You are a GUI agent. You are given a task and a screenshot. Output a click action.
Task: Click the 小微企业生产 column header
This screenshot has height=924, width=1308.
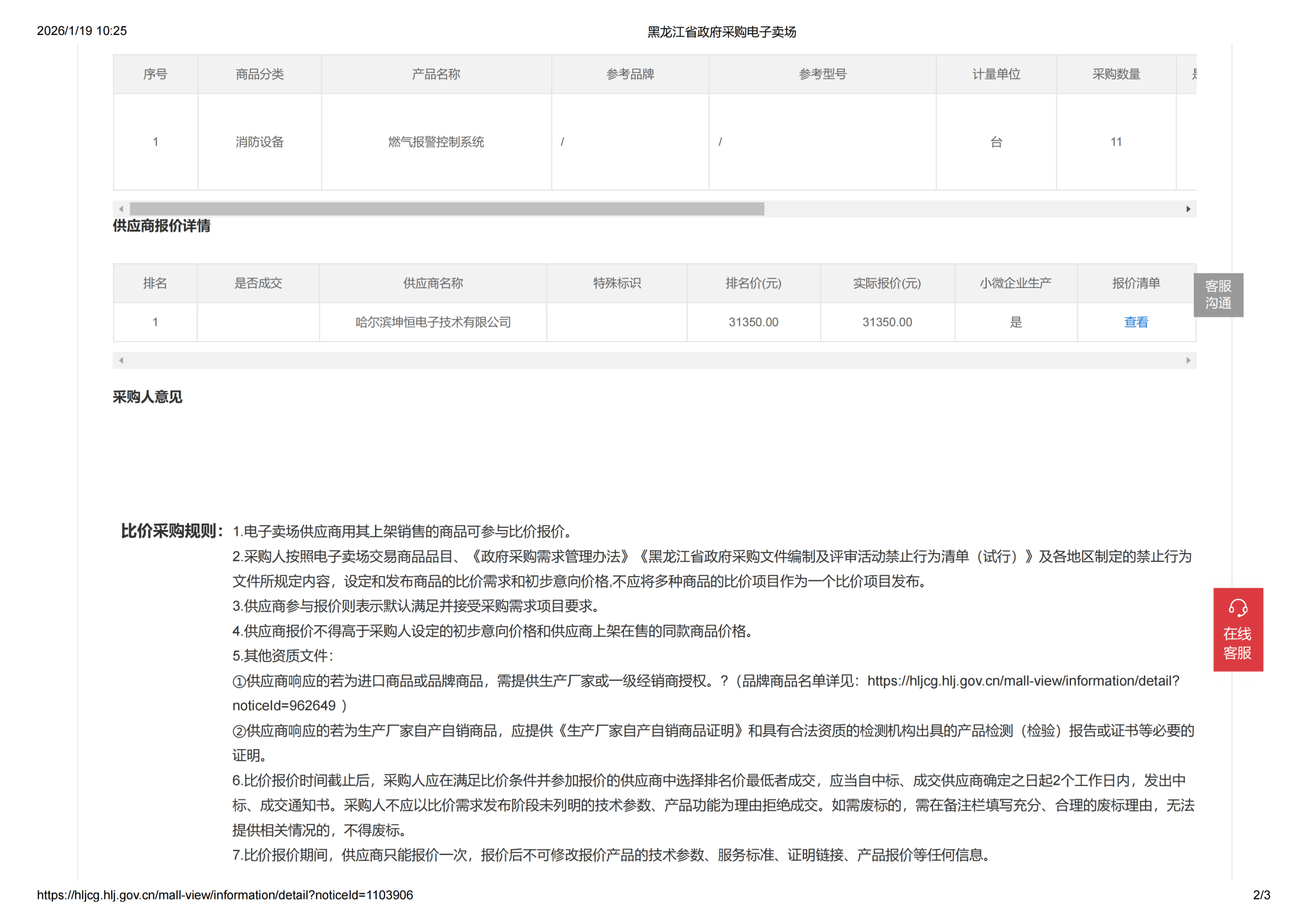1015,284
